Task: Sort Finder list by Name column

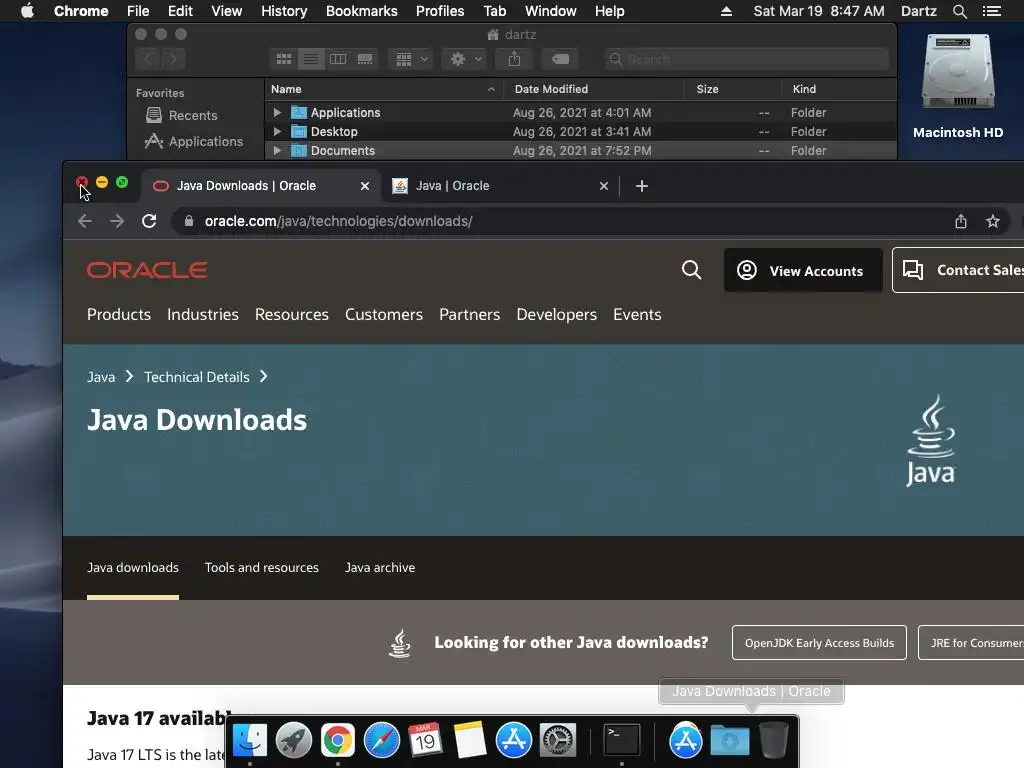Action: 383,89
